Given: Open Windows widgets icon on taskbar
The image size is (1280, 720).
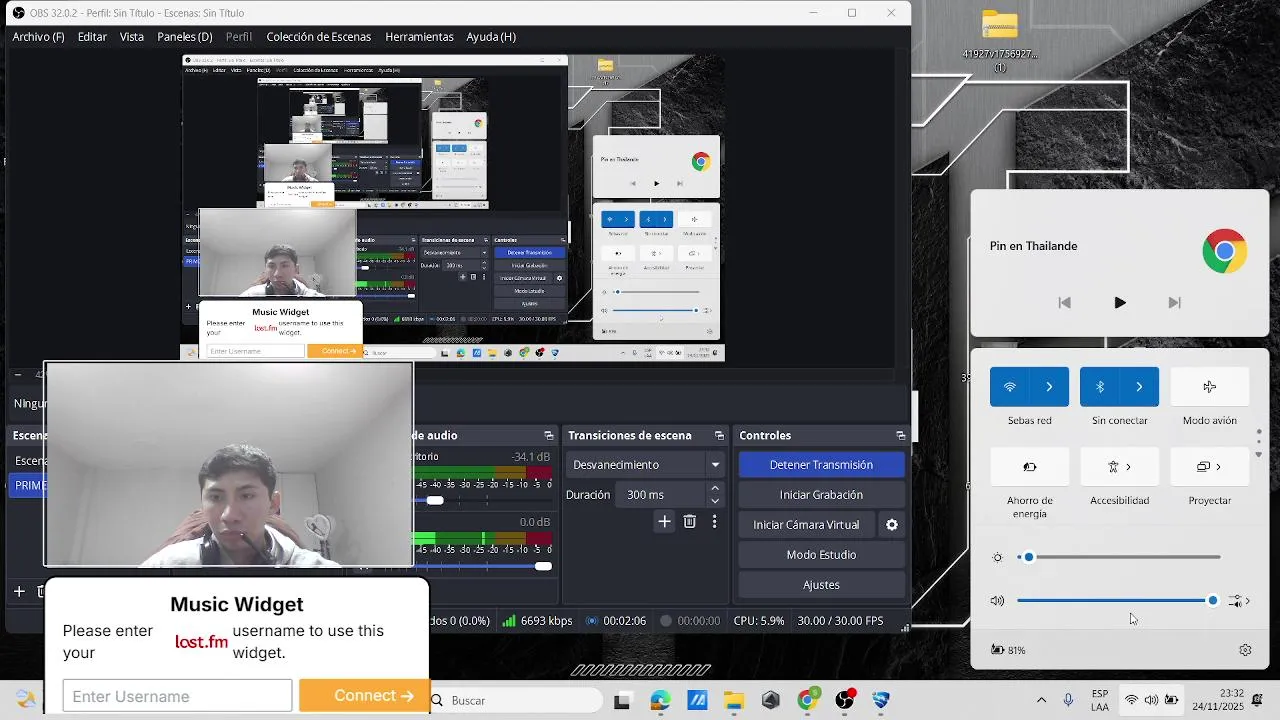Looking at the screenshot, I should point(25,700).
